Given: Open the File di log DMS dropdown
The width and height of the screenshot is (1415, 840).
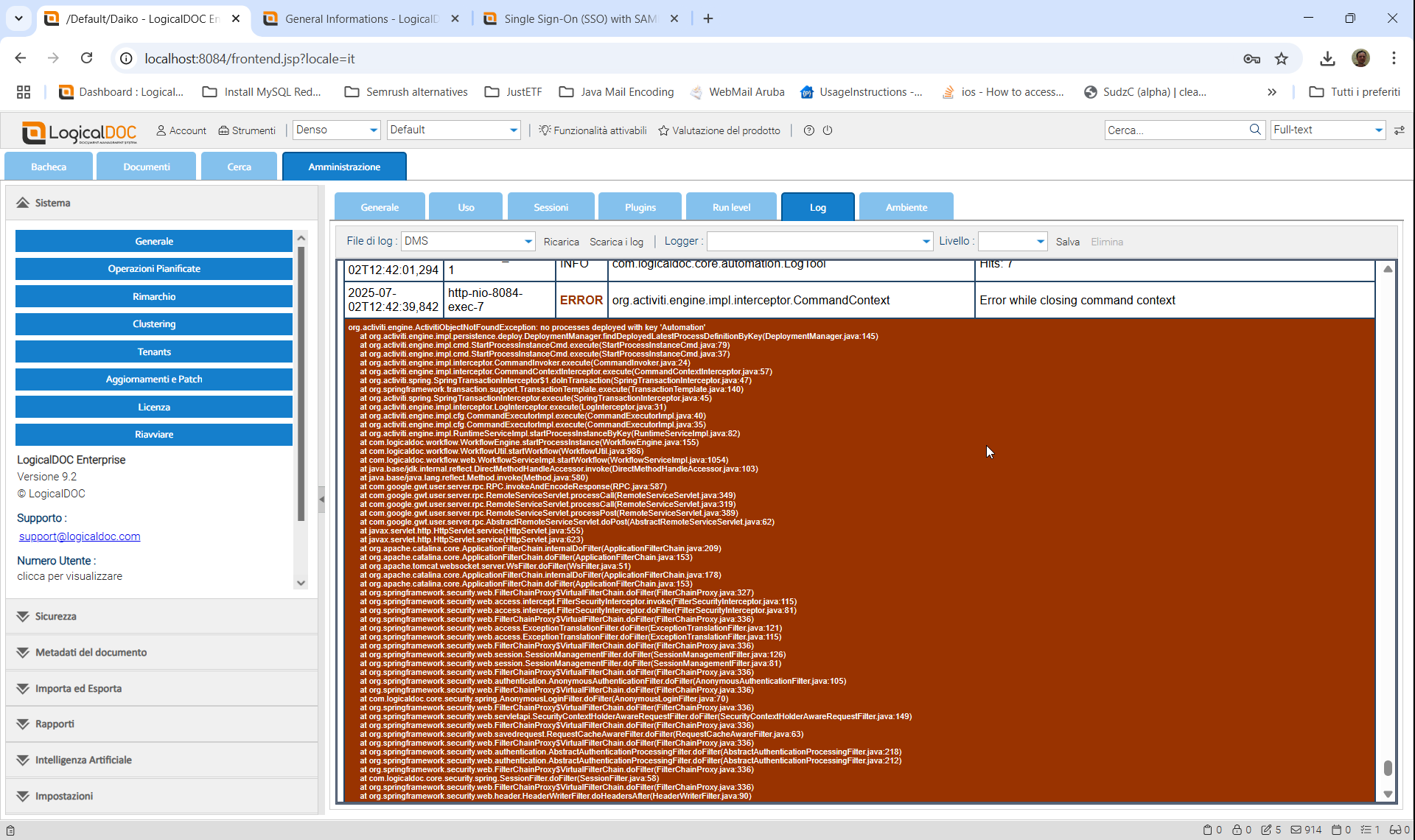Looking at the screenshot, I should (468, 241).
